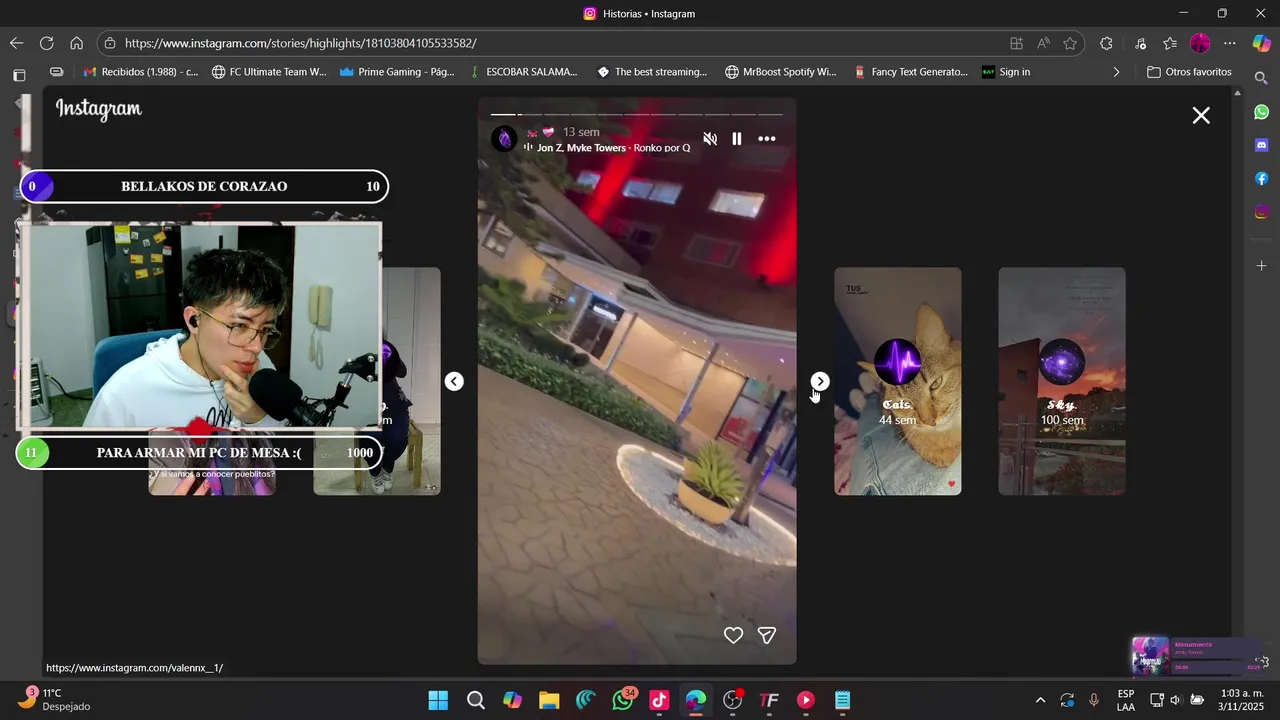Open the story's three-dot options menu
The image size is (1280, 720).
point(767,139)
